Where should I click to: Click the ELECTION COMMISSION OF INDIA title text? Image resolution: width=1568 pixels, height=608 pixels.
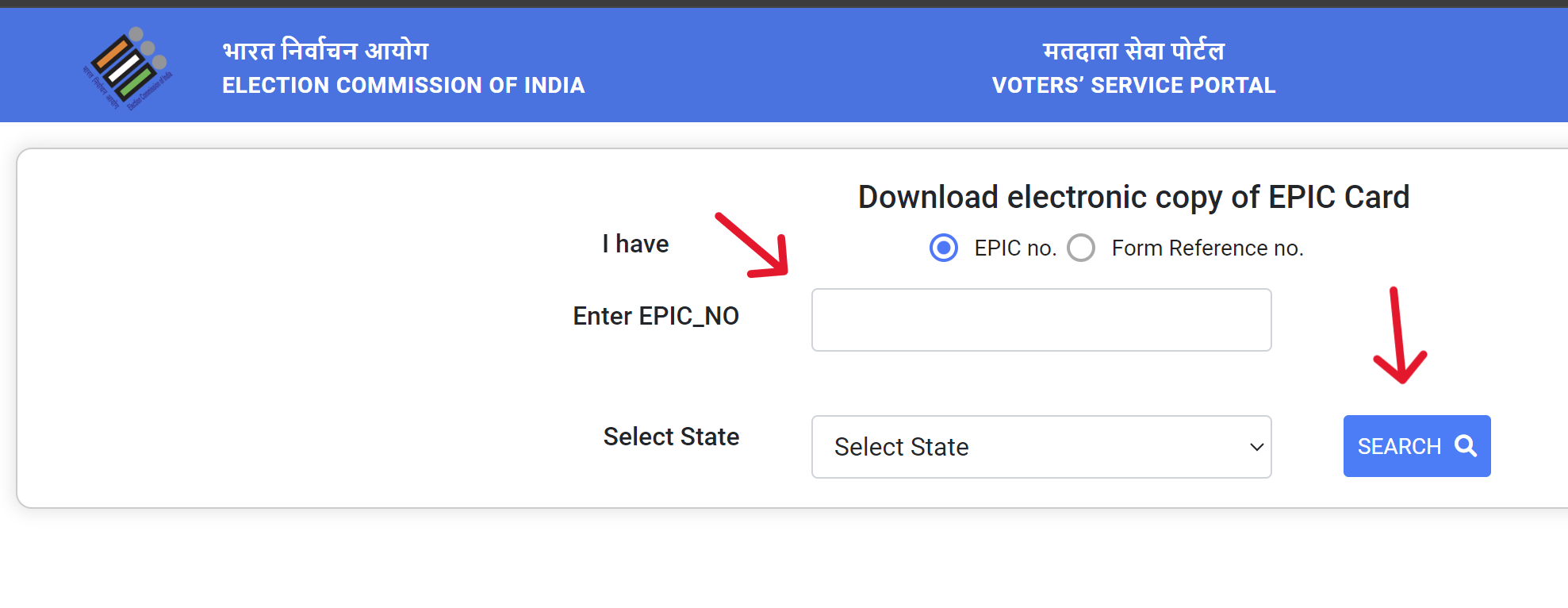[403, 85]
